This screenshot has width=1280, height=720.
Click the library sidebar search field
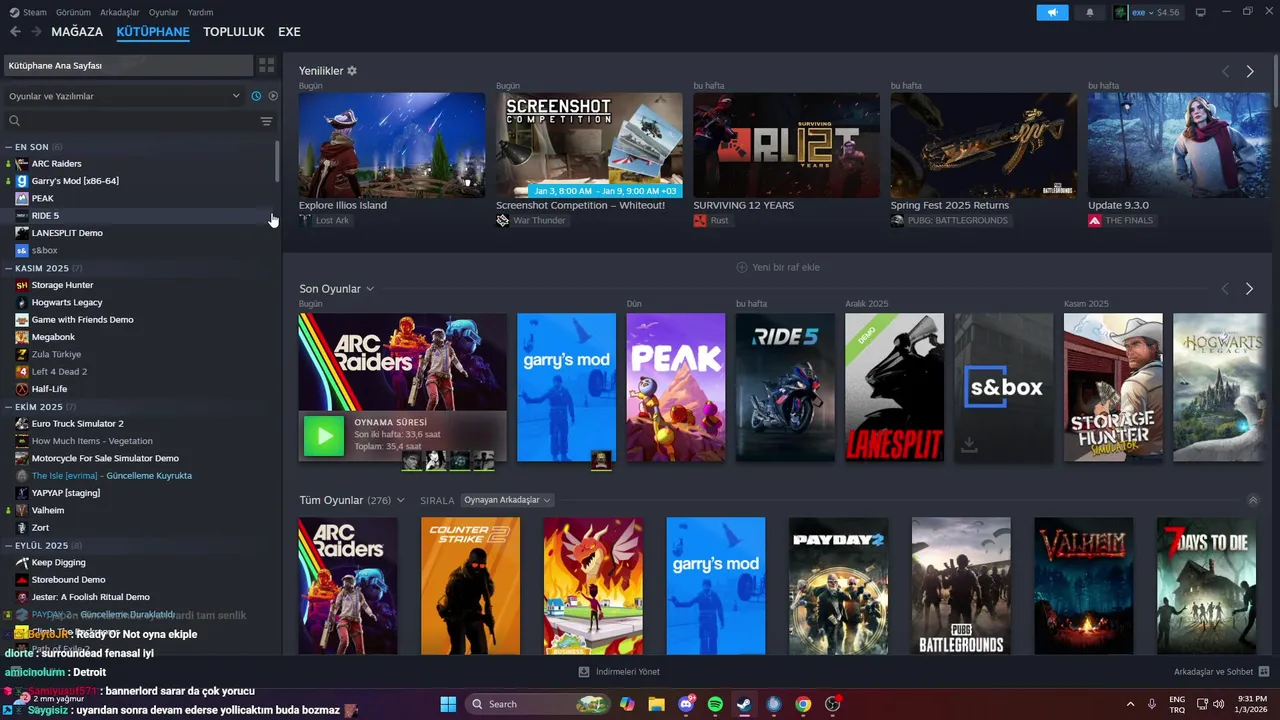[130, 121]
